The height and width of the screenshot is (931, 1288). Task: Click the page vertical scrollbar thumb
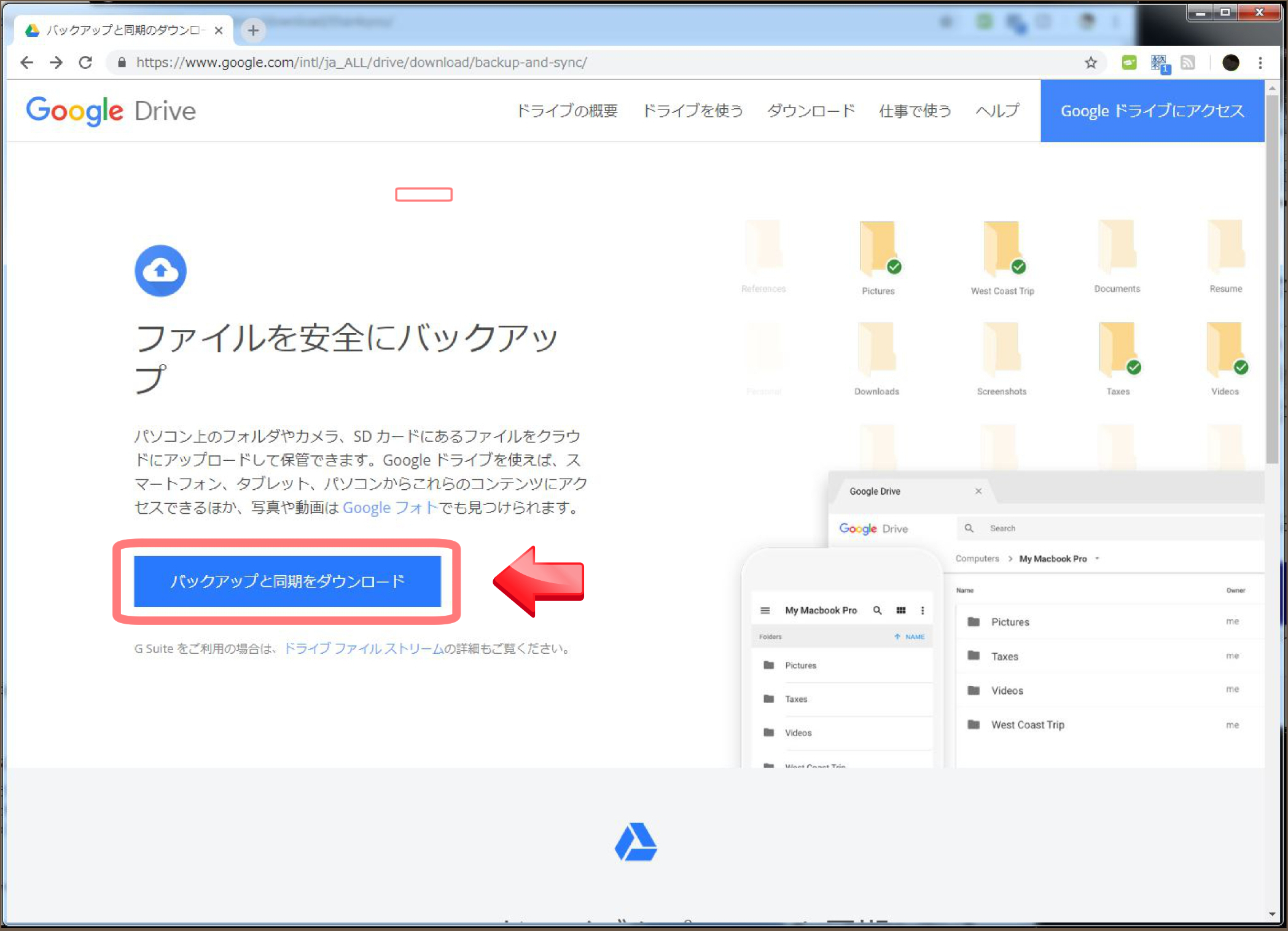1272,280
